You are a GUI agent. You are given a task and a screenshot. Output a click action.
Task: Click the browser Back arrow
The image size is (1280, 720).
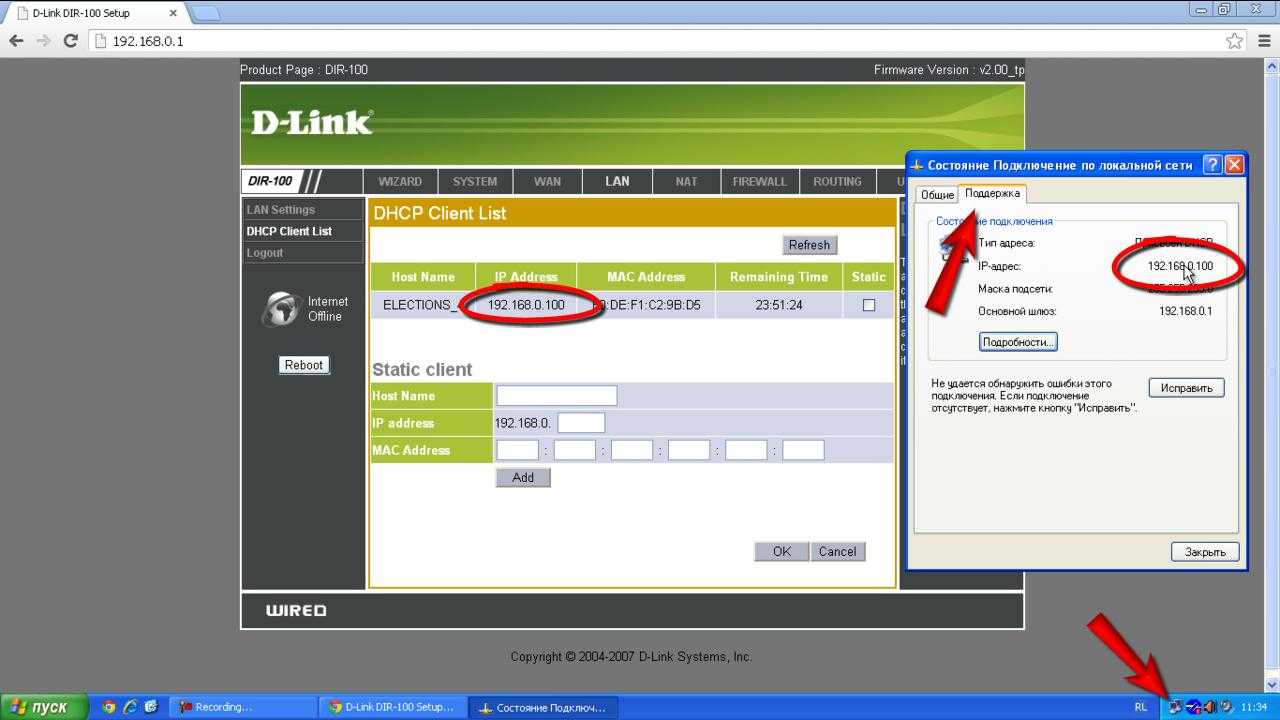[16, 41]
